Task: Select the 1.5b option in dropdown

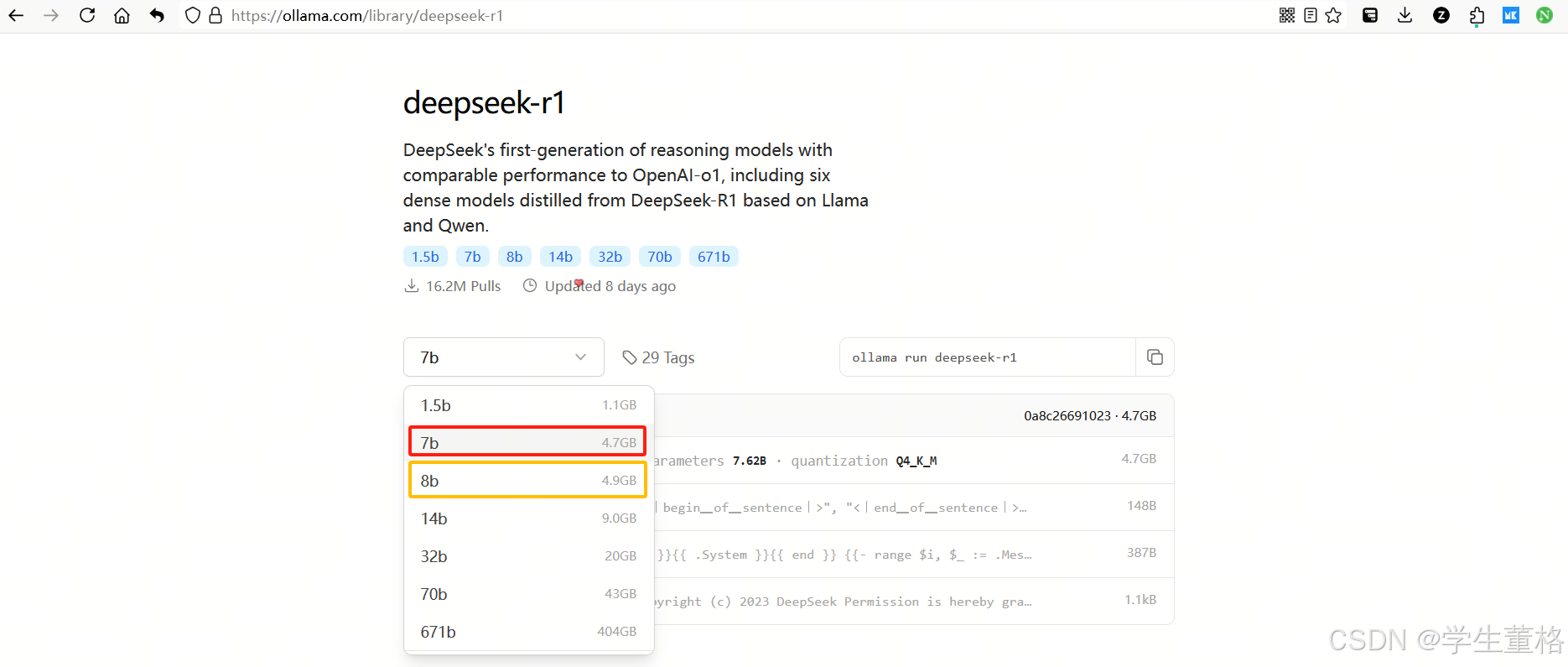Action: (528, 405)
